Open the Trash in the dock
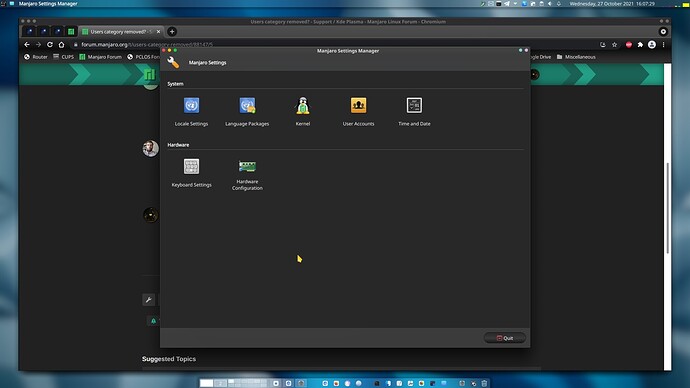 coord(484,383)
